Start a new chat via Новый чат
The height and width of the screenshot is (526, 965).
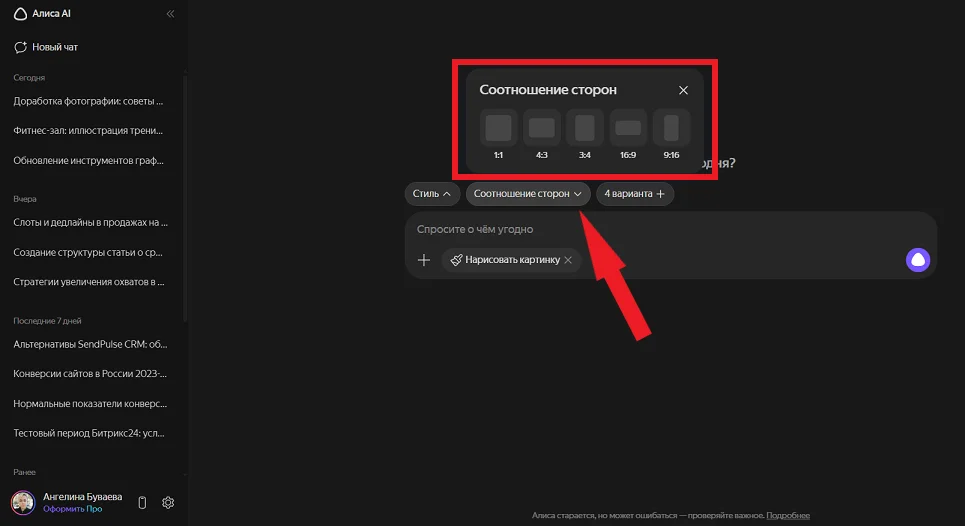(x=46, y=47)
